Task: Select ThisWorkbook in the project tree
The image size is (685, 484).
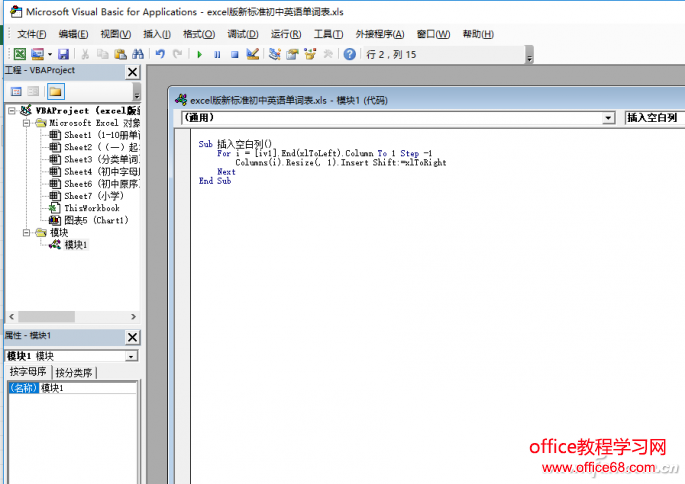Action: point(84,208)
